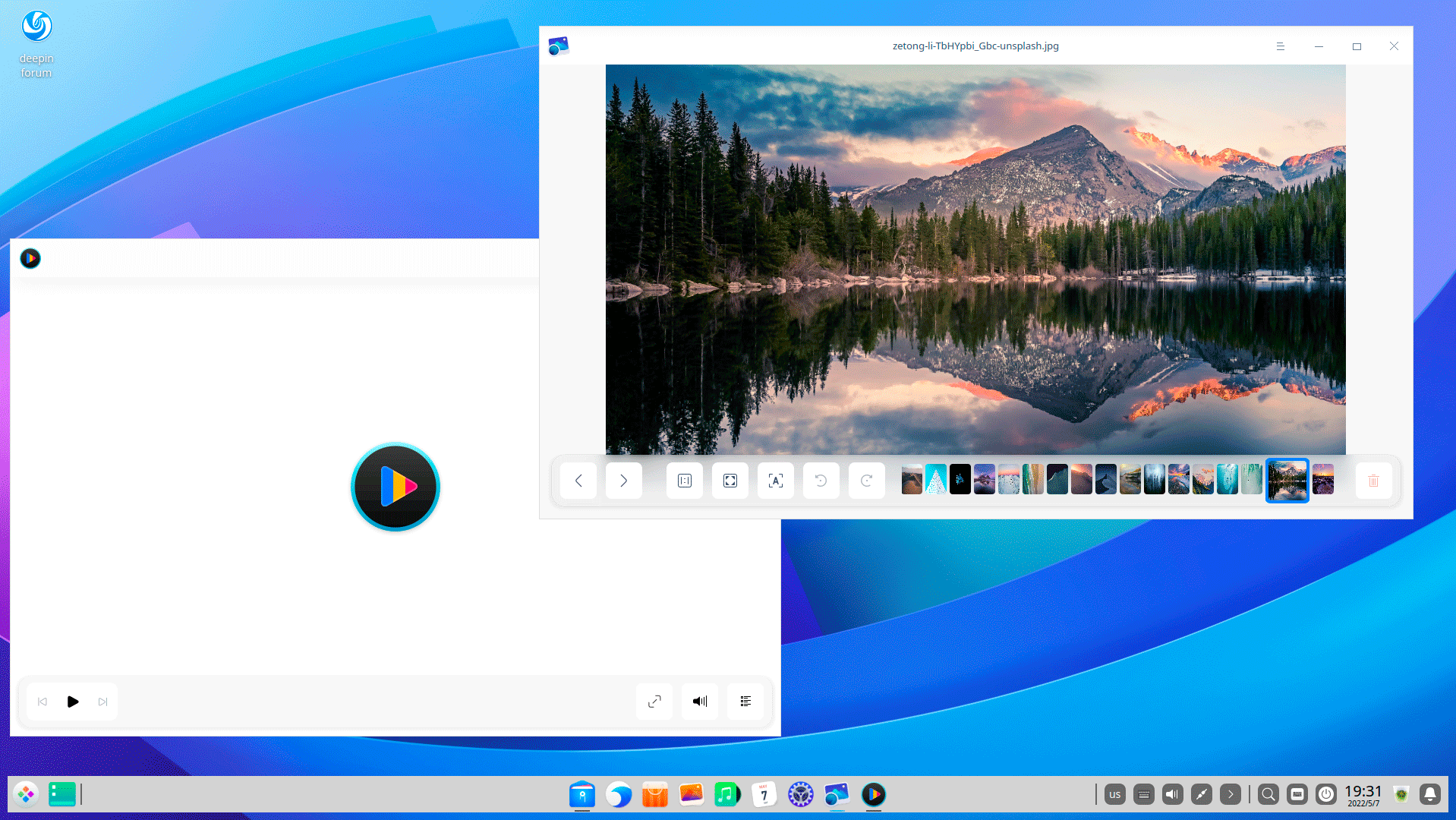Open the Music app in the dock
The height and width of the screenshot is (820, 1456).
(x=727, y=795)
